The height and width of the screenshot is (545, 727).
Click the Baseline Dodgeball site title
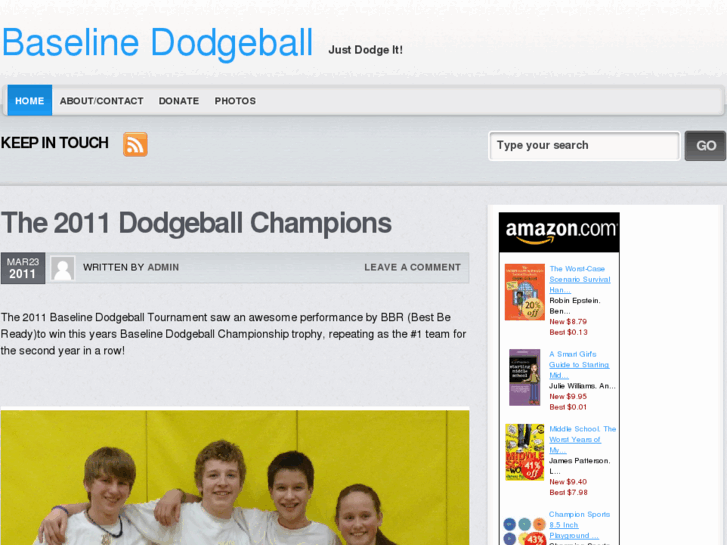pyautogui.click(x=157, y=43)
